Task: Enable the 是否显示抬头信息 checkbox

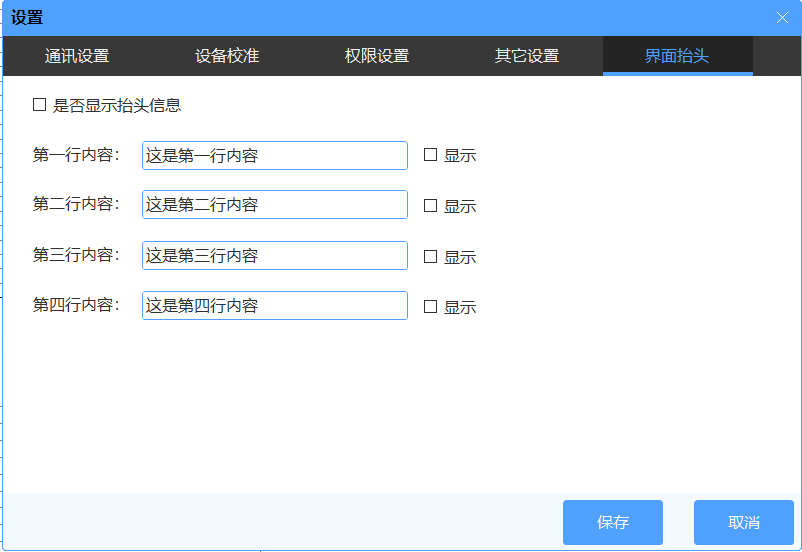Action: [40, 105]
